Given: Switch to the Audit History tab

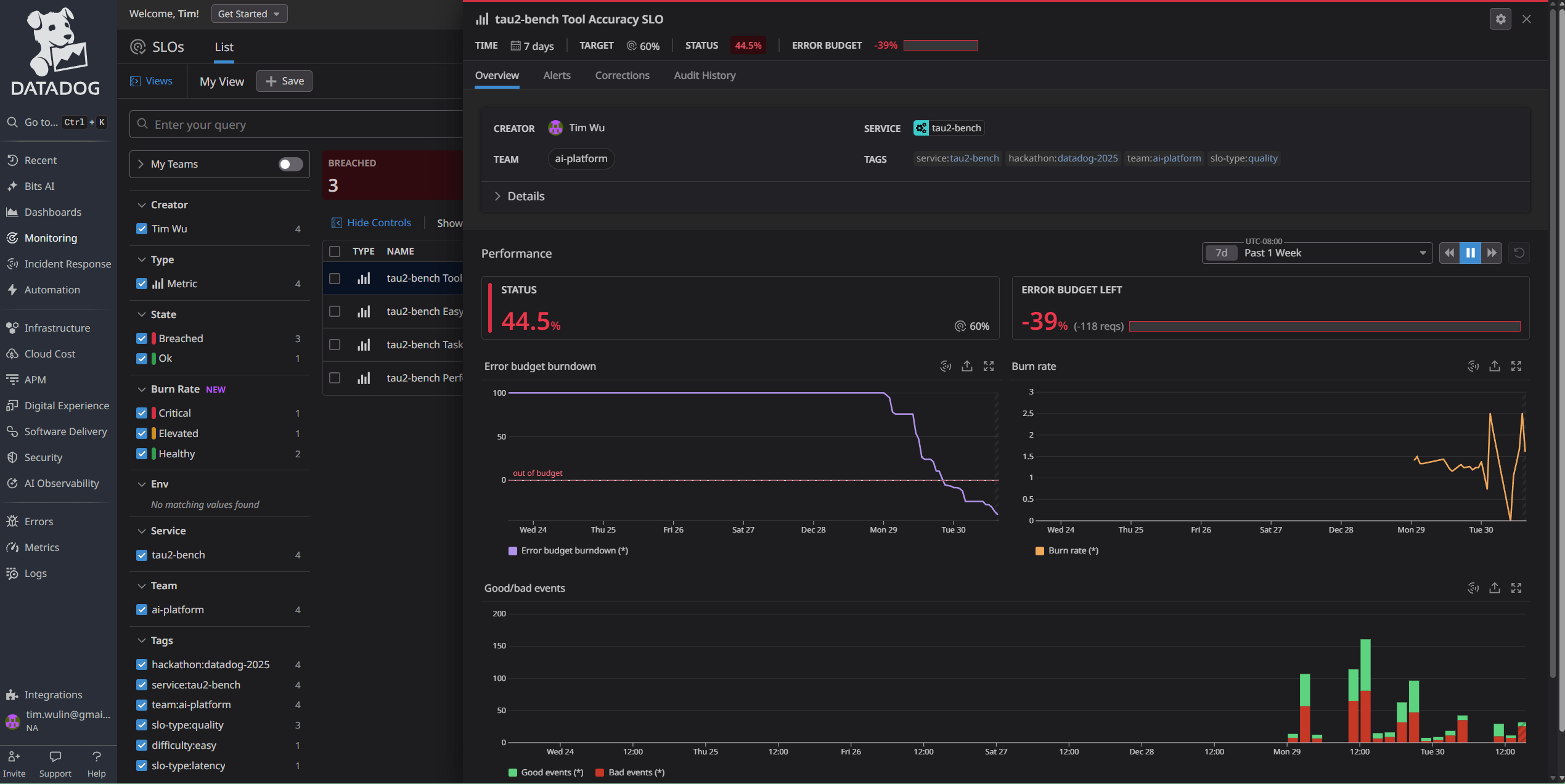Looking at the screenshot, I should [705, 75].
